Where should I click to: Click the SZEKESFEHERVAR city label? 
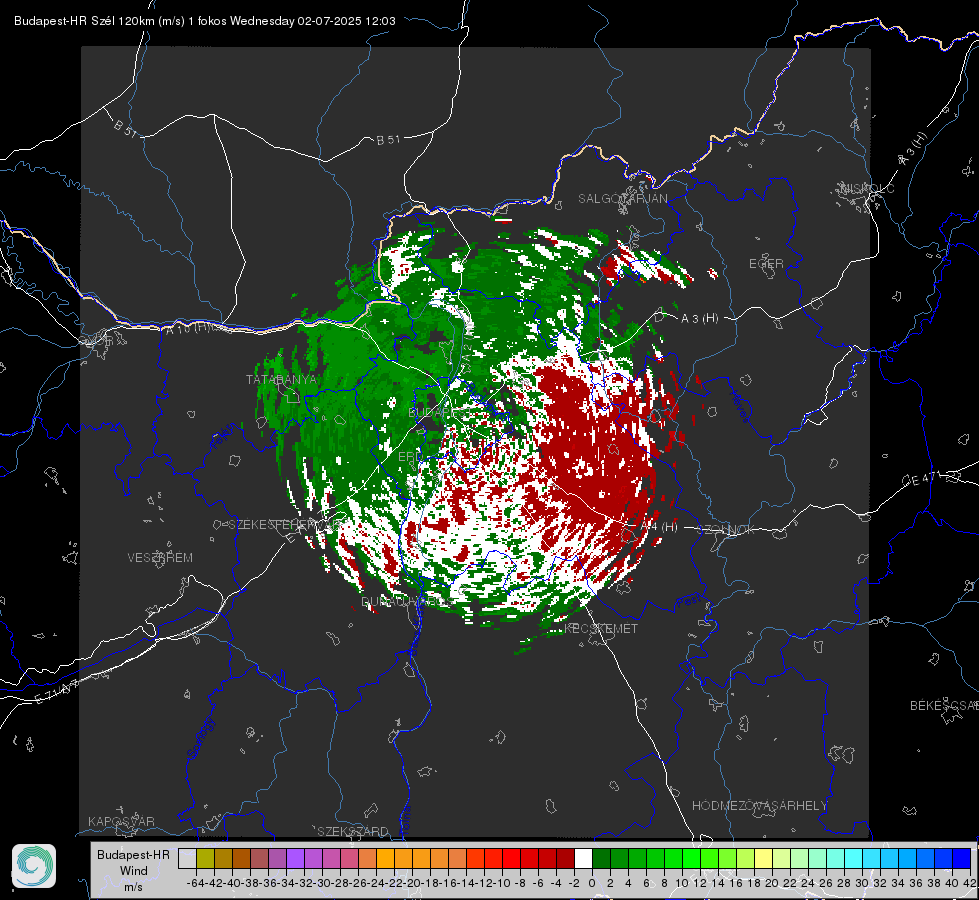tap(288, 525)
